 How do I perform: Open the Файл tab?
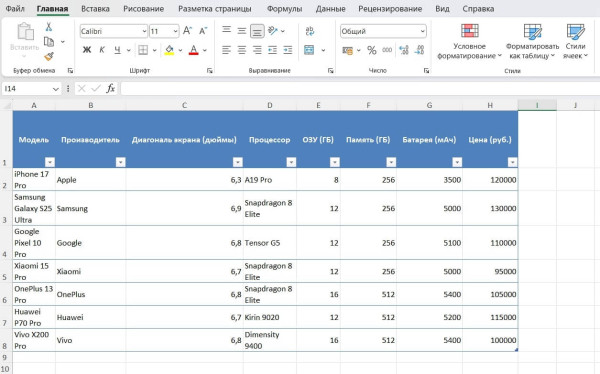pyautogui.click(x=15, y=8)
